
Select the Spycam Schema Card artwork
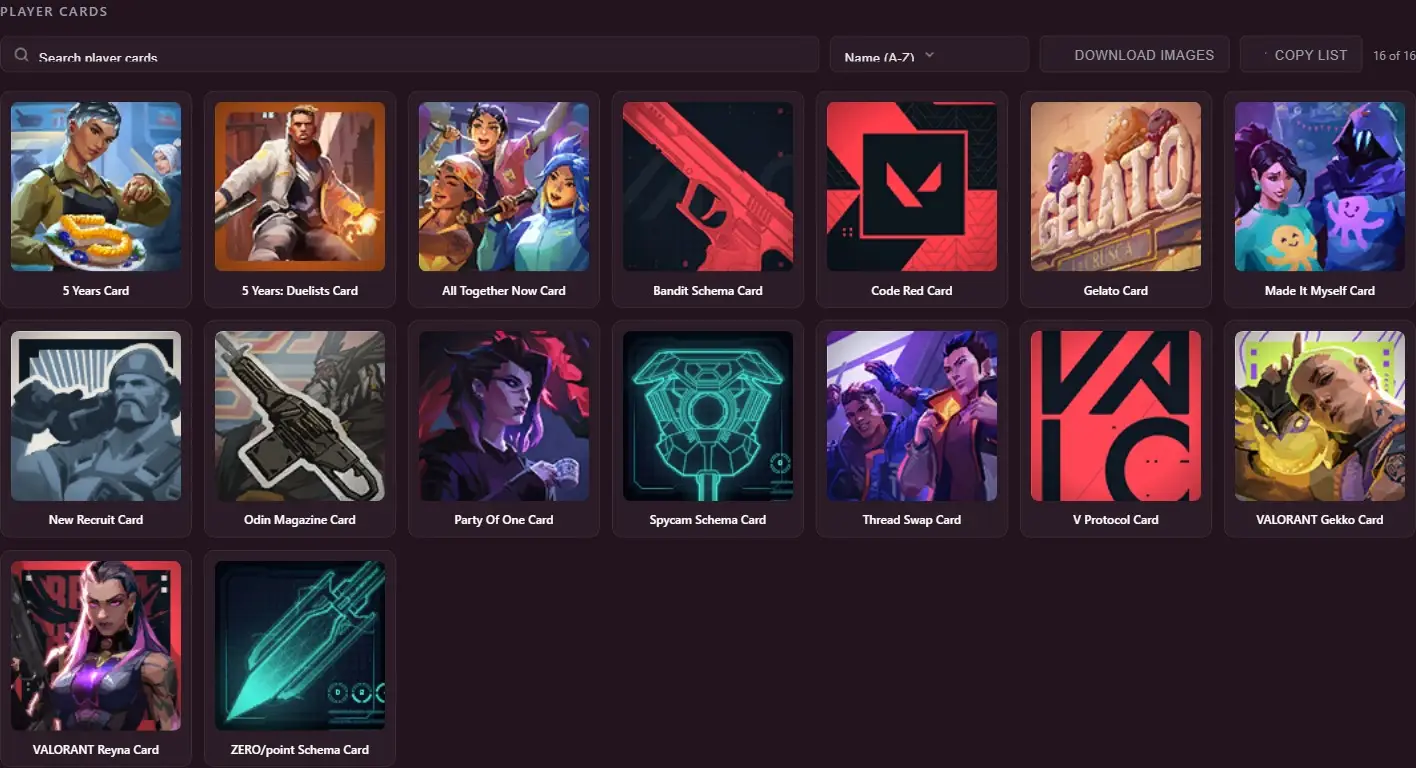[x=708, y=416]
